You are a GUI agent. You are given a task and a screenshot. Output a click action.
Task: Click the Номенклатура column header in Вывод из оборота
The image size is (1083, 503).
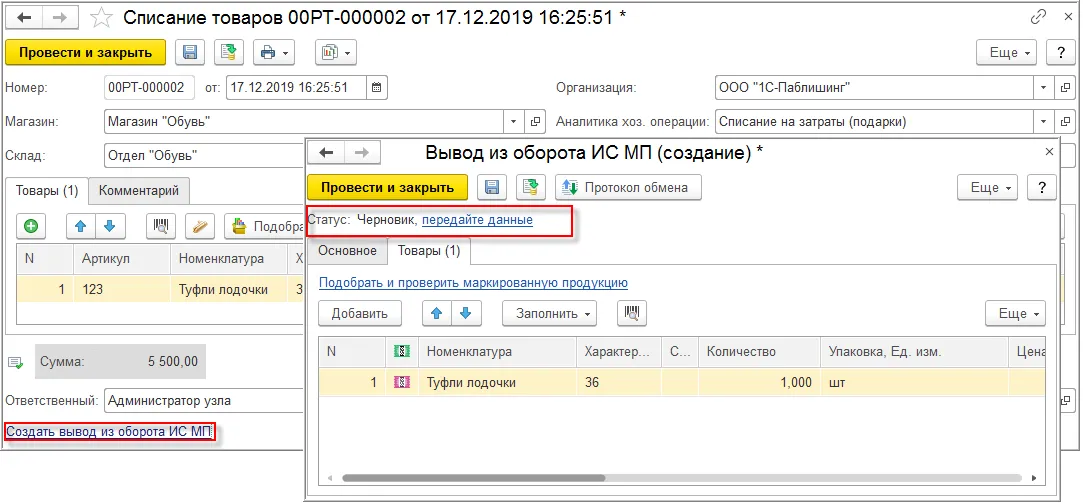pyautogui.click(x=497, y=352)
